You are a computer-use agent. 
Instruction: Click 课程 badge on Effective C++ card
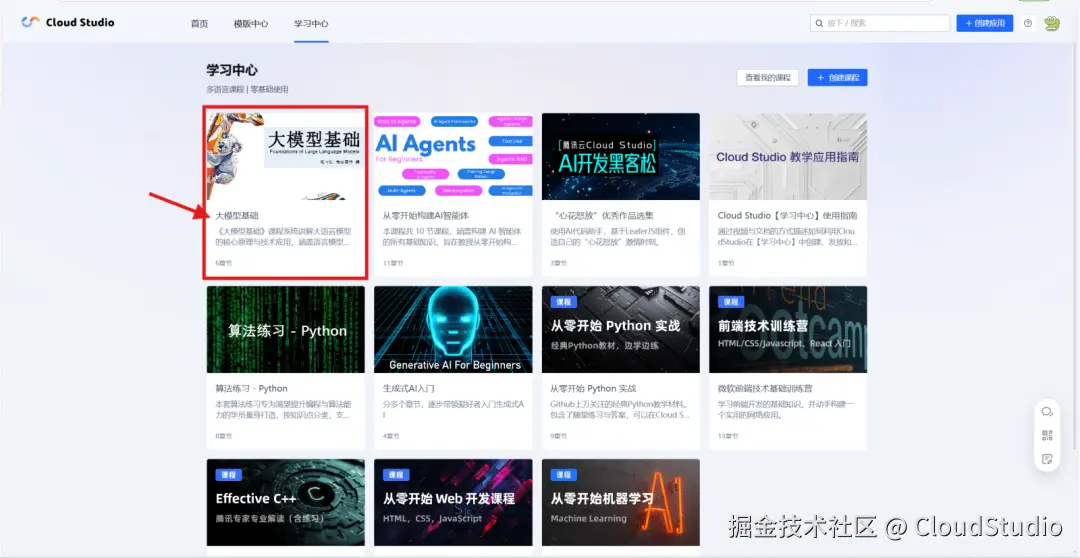pos(228,475)
